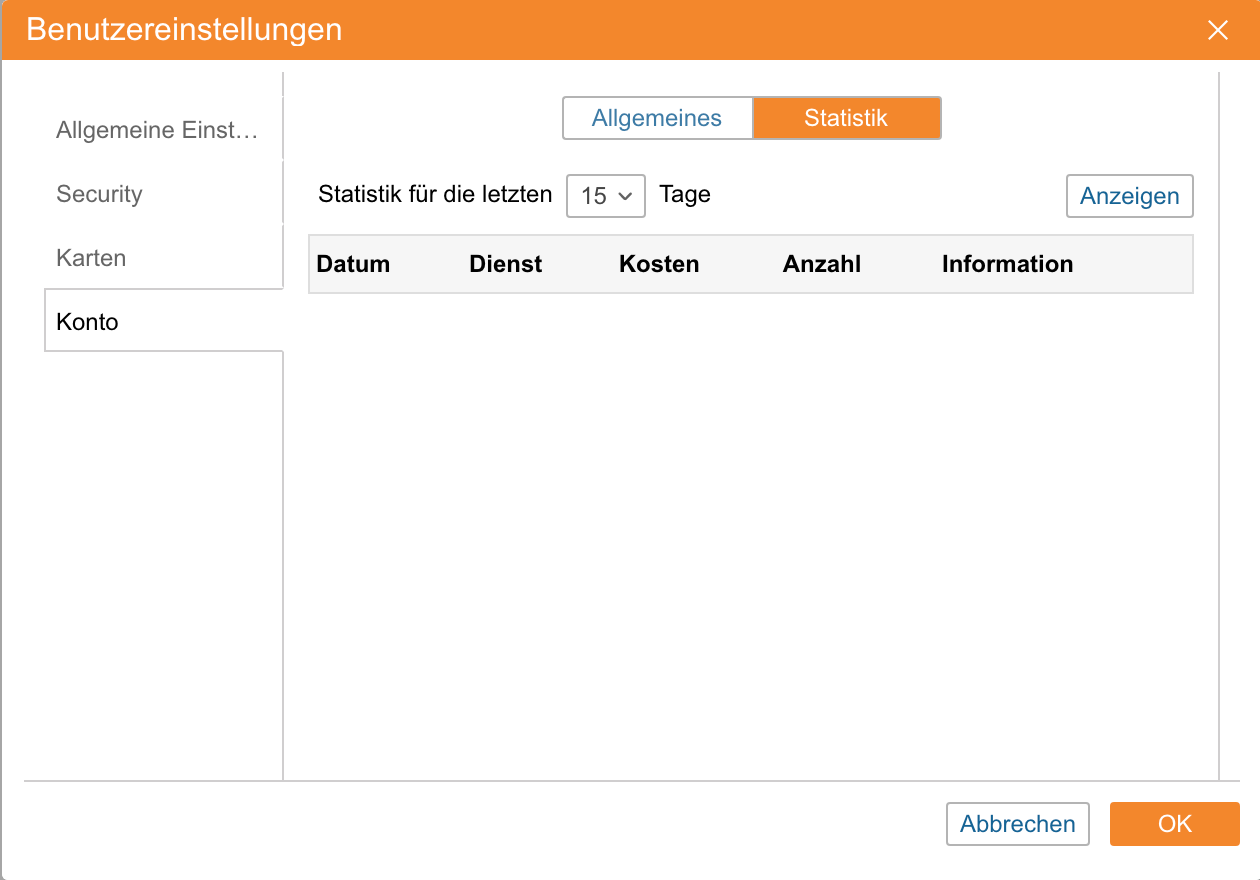Click the empty statistics table area

click(x=750, y=530)
